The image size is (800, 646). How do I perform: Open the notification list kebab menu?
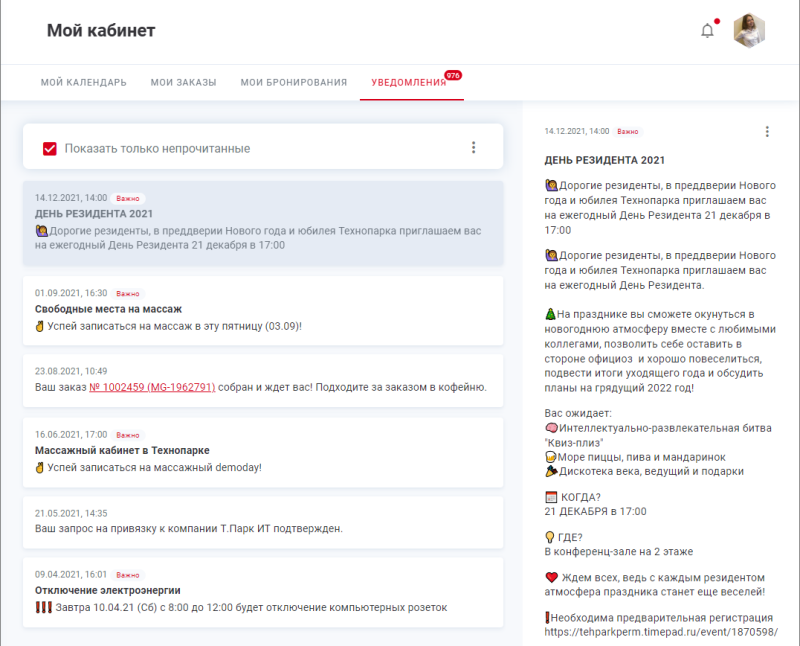[474, 146]
